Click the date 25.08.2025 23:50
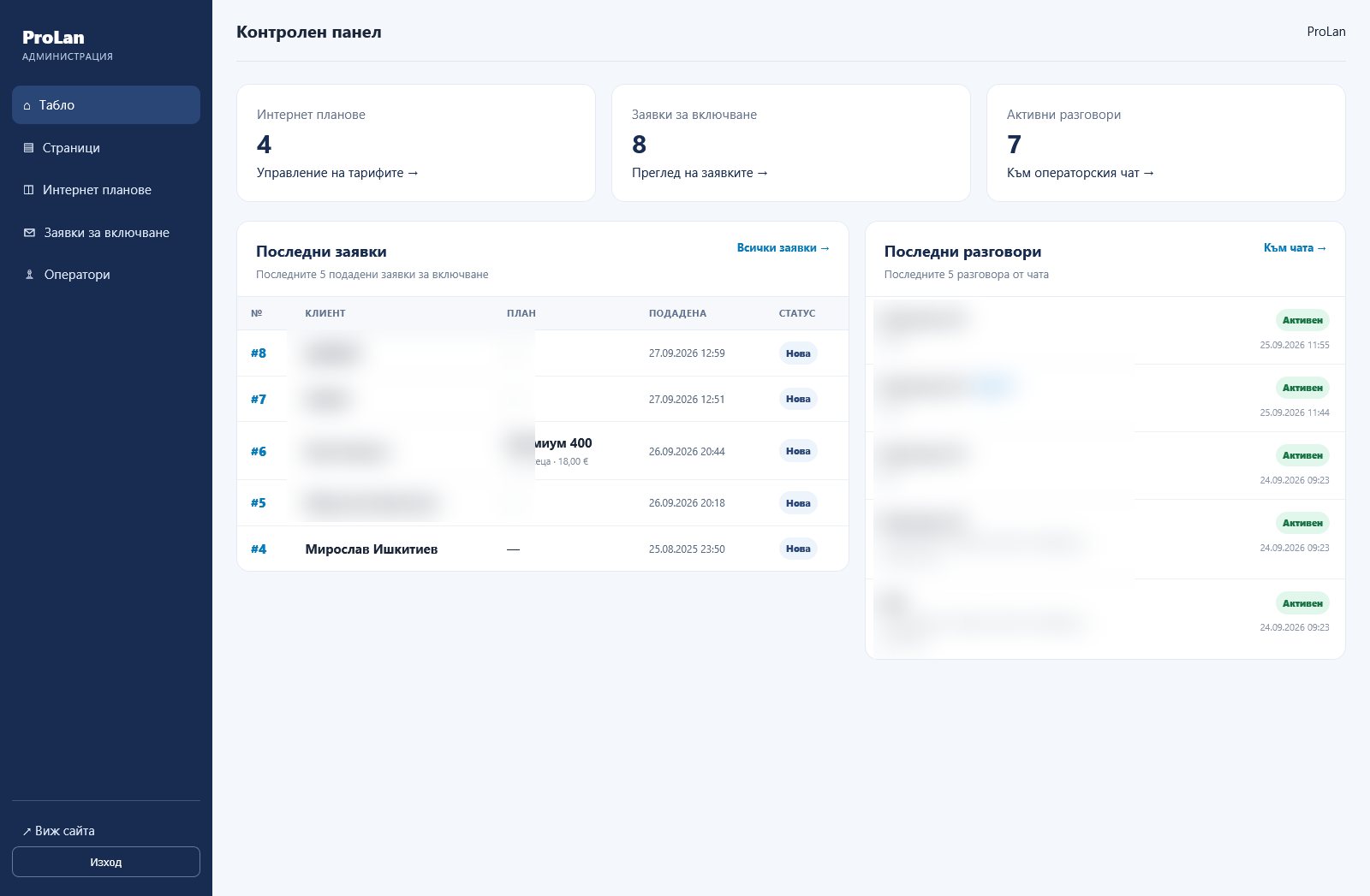The height and width of the screenshot is (896, 1370). [687, 549]
